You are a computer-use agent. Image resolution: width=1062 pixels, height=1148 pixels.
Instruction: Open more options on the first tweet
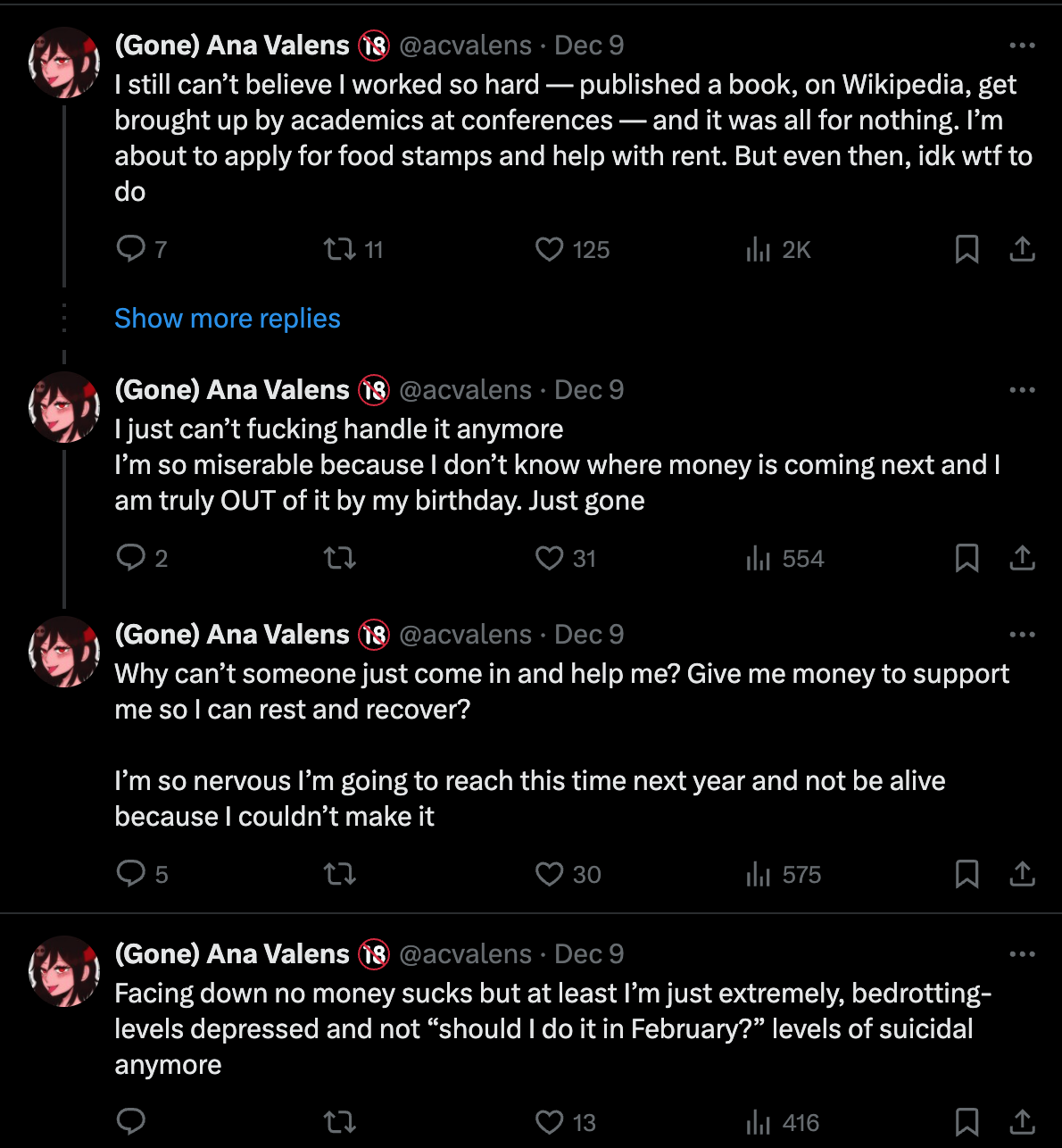pyautogui.click(x=1022, y=46)
